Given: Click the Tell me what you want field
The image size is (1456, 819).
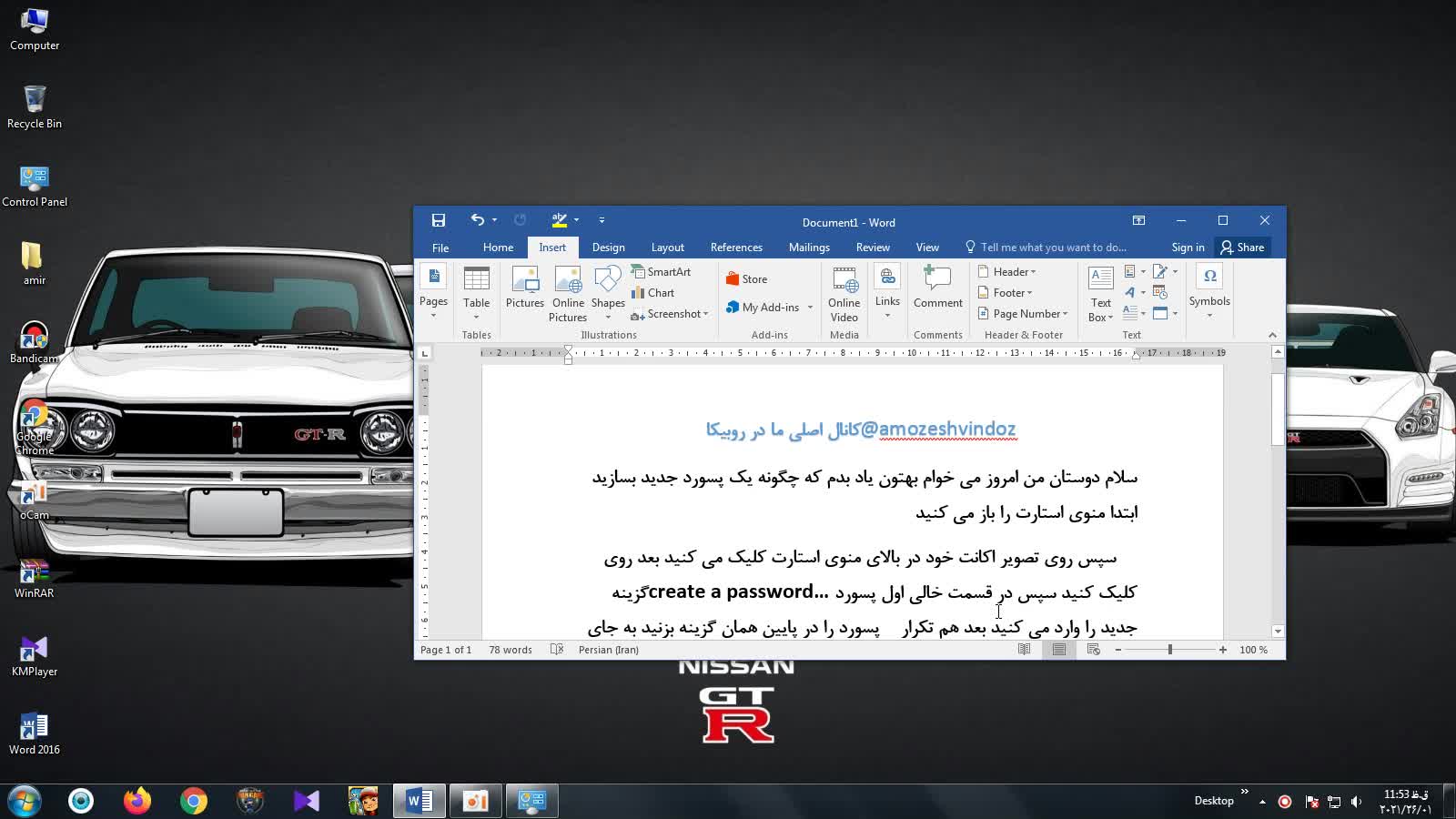Looking at the screenshot, I should click(x=1053, y=248).
